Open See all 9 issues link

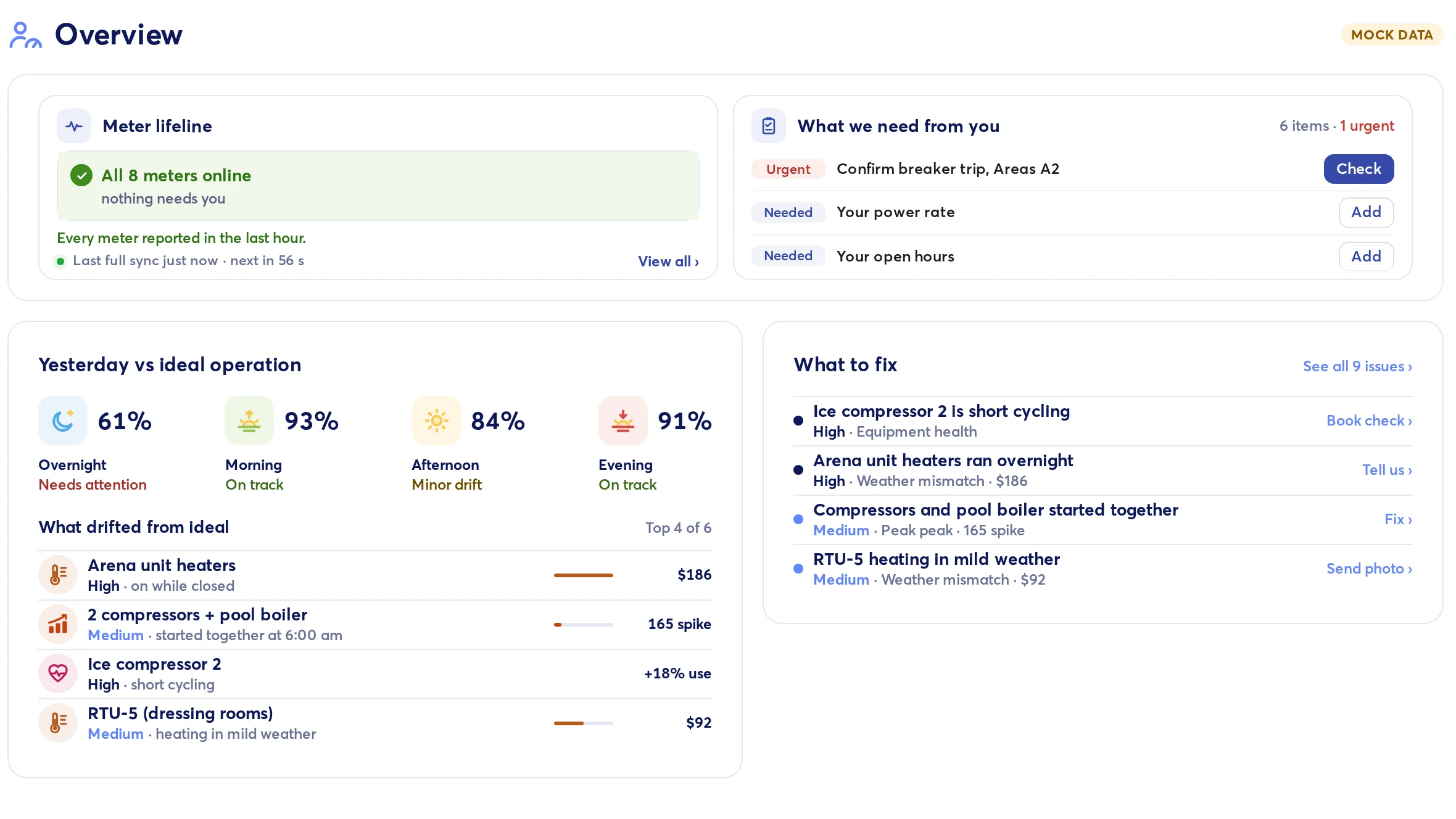(1357, 366)
